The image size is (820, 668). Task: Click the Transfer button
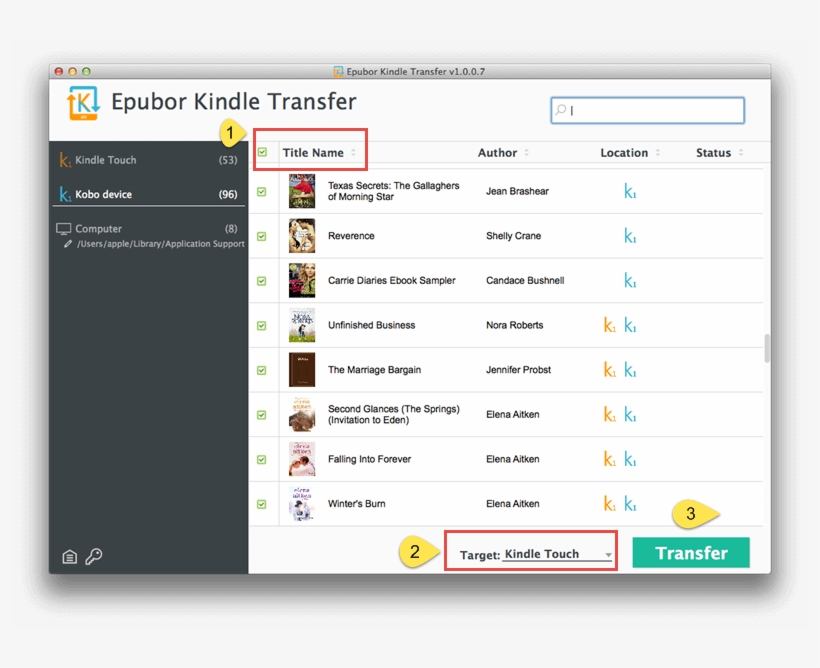pos(691,553)
